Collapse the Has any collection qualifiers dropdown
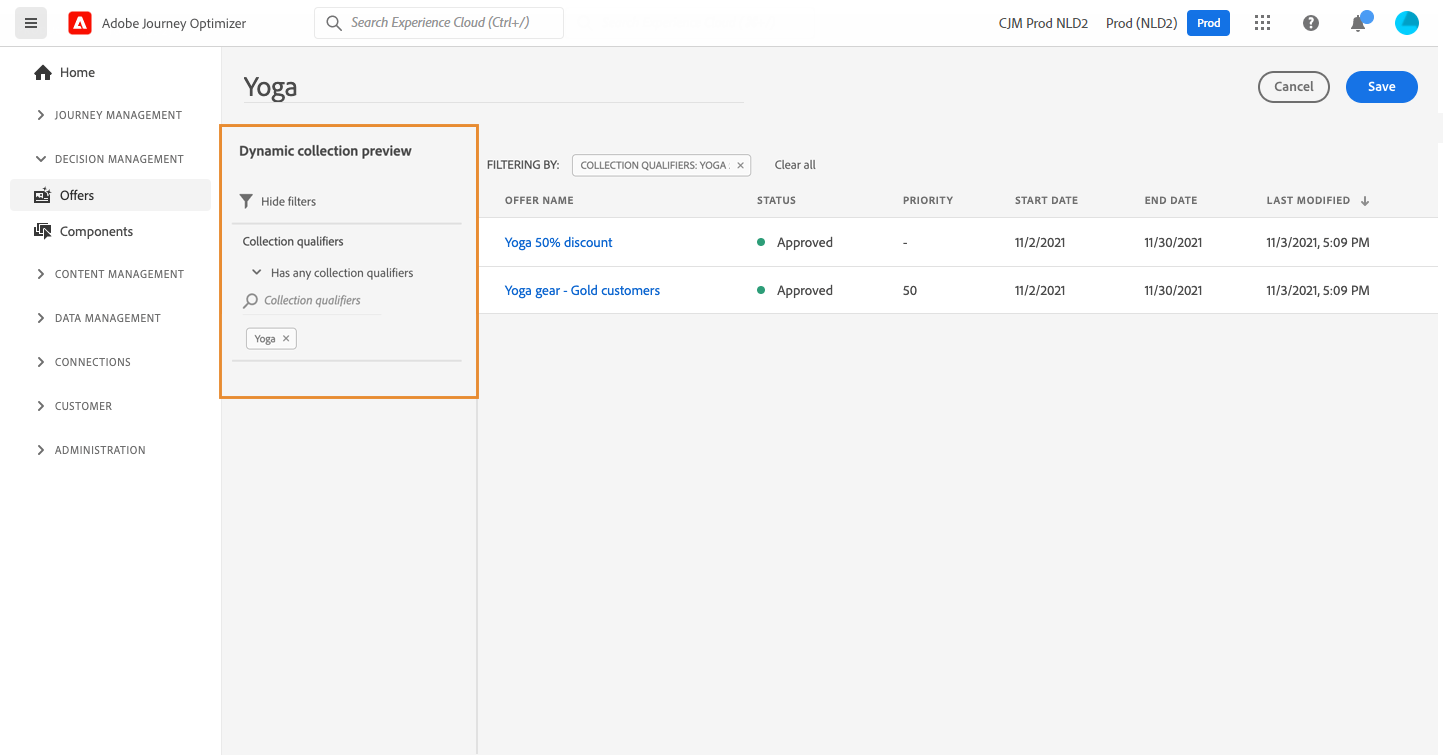This screenshot has width=1443, height=755. coord(257,272)
